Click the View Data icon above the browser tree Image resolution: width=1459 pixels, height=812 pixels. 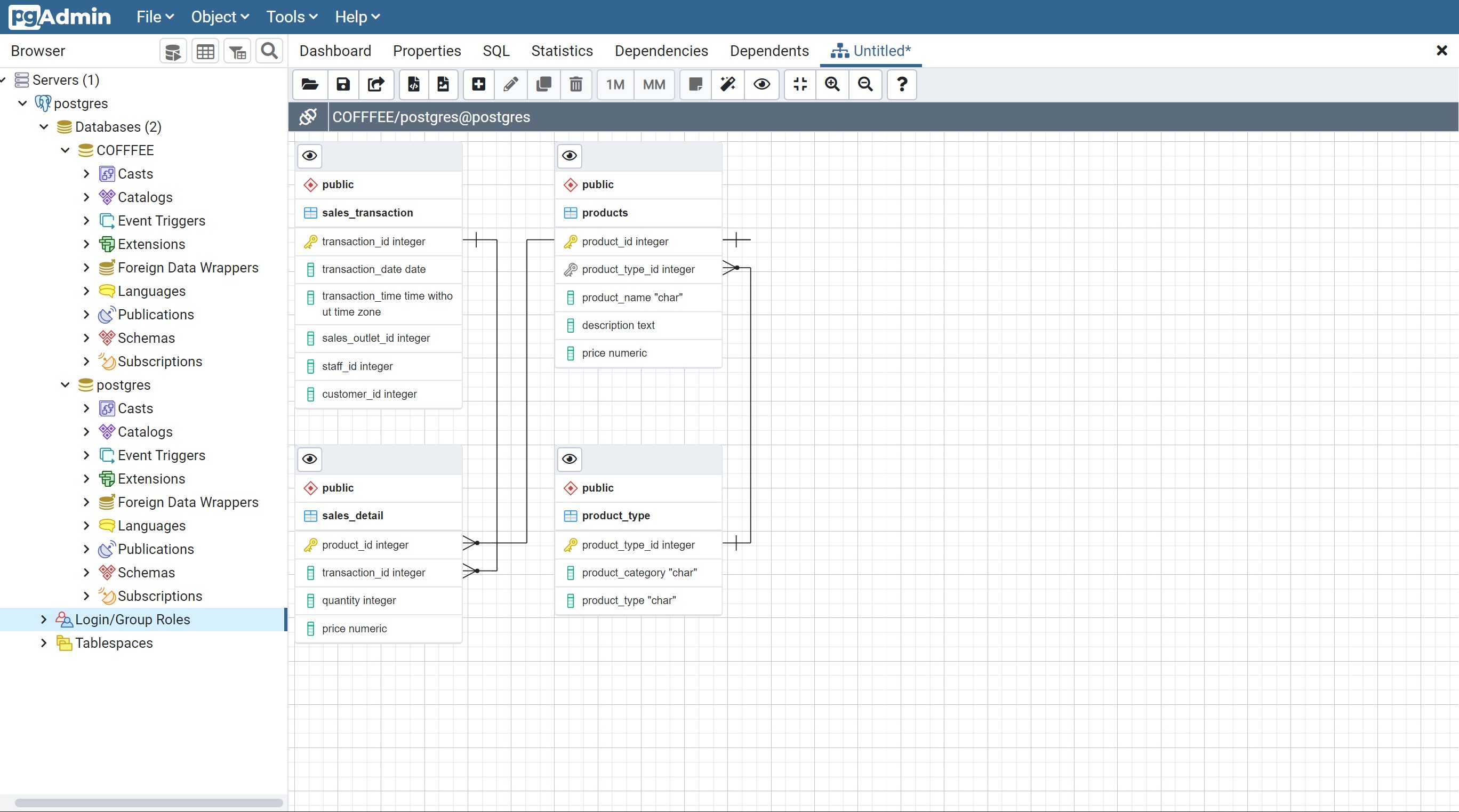[x=205, y=51]
